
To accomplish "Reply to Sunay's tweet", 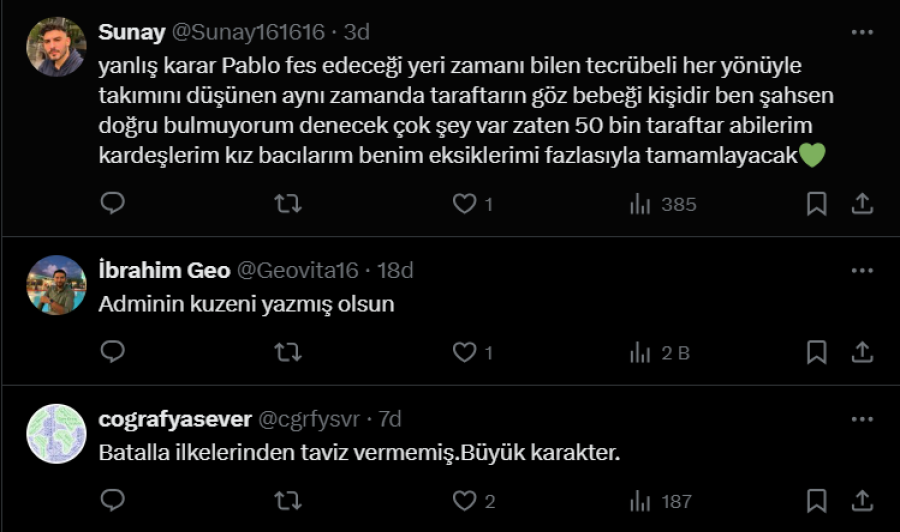I will click(x=113, y=204).
